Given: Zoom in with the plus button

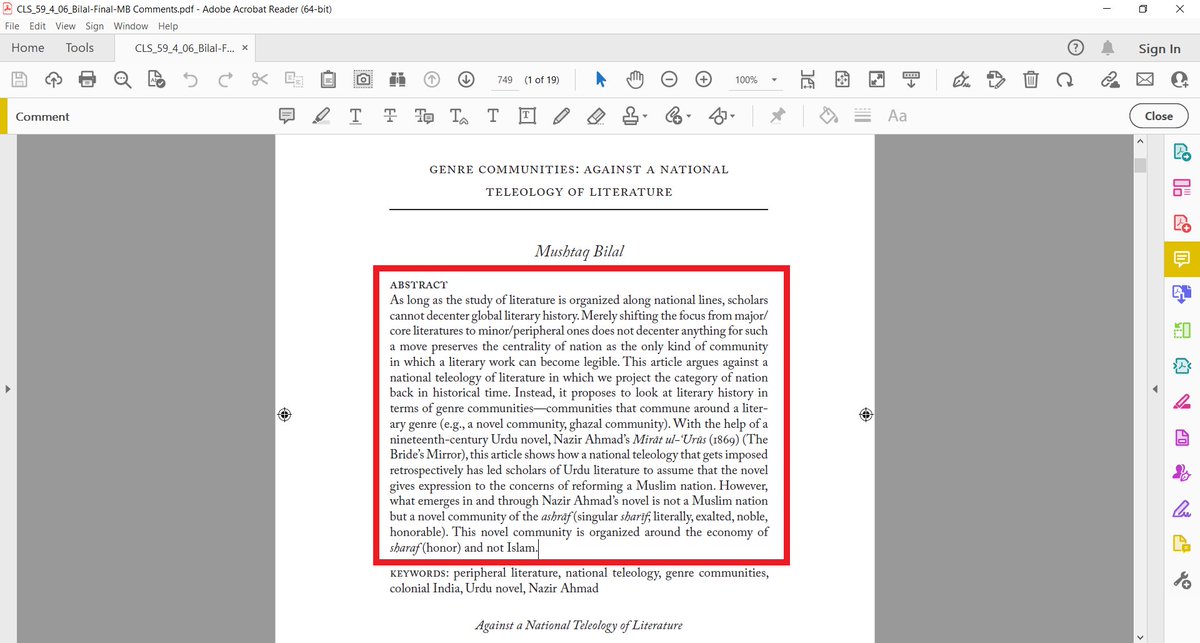Looking at the screenshot, I should pos(703,80).
